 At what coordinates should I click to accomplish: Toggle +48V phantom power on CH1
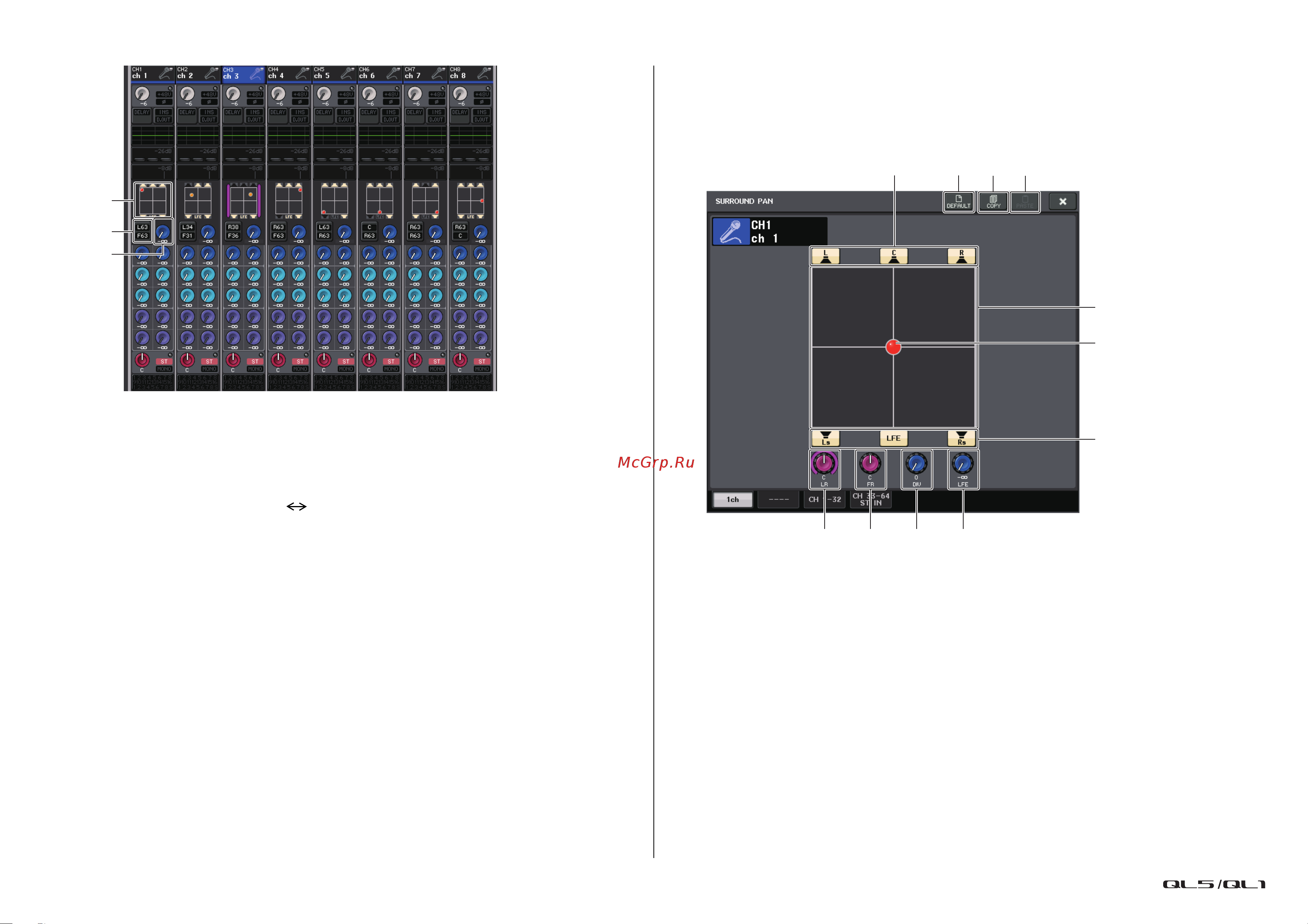click(164, 95)
